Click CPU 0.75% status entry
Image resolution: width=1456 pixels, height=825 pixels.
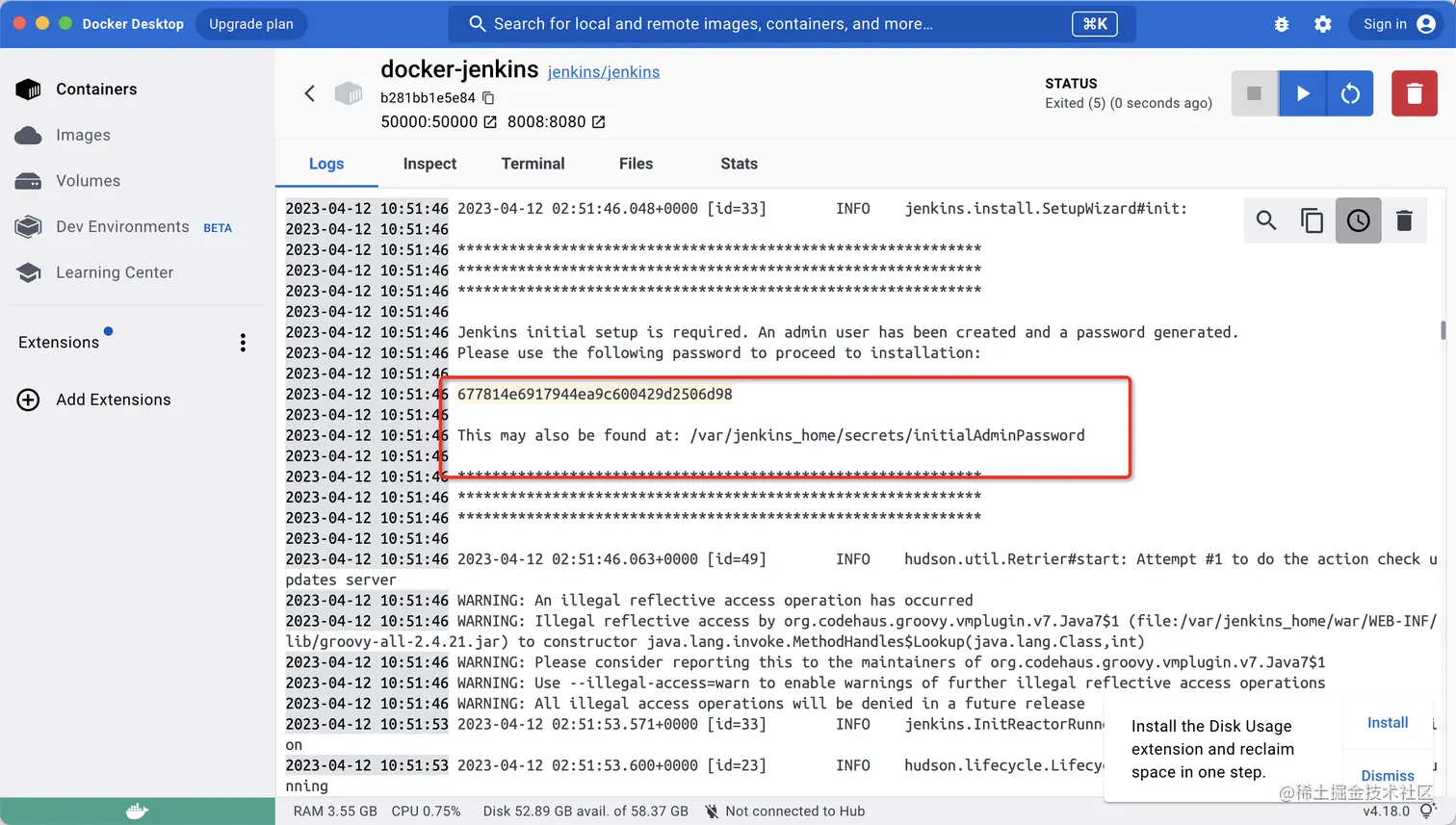[426, 812]
